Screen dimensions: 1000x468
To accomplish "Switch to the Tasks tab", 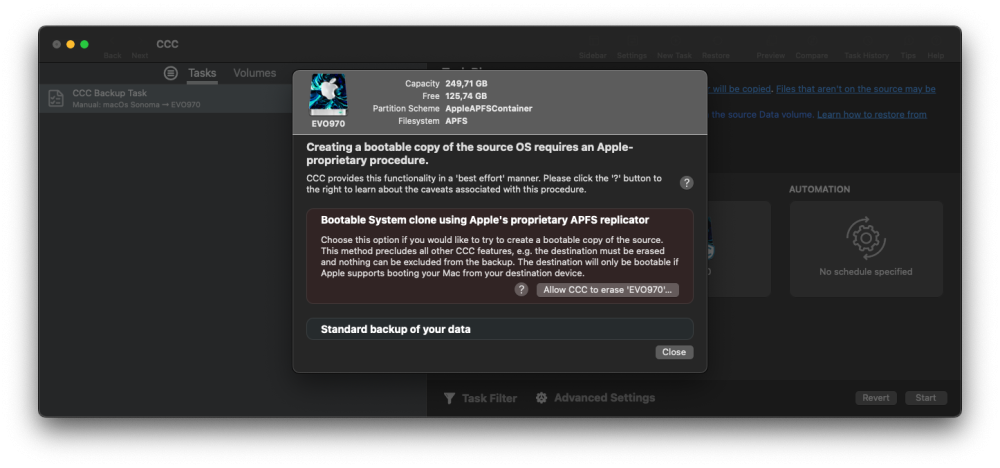I will coord(202,73).
